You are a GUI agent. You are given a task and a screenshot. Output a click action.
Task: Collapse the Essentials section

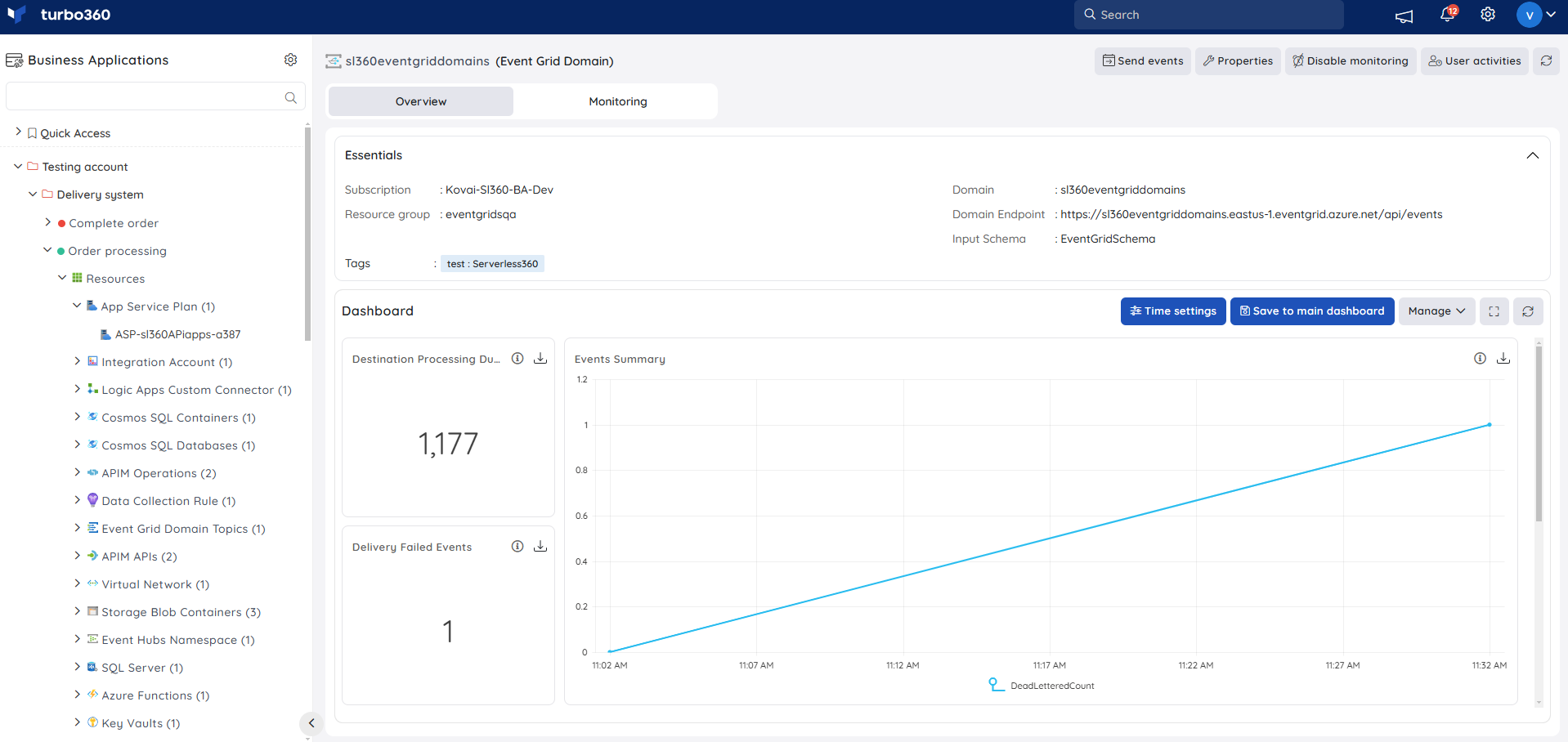pyautogui.click(x=1532, y=155)
